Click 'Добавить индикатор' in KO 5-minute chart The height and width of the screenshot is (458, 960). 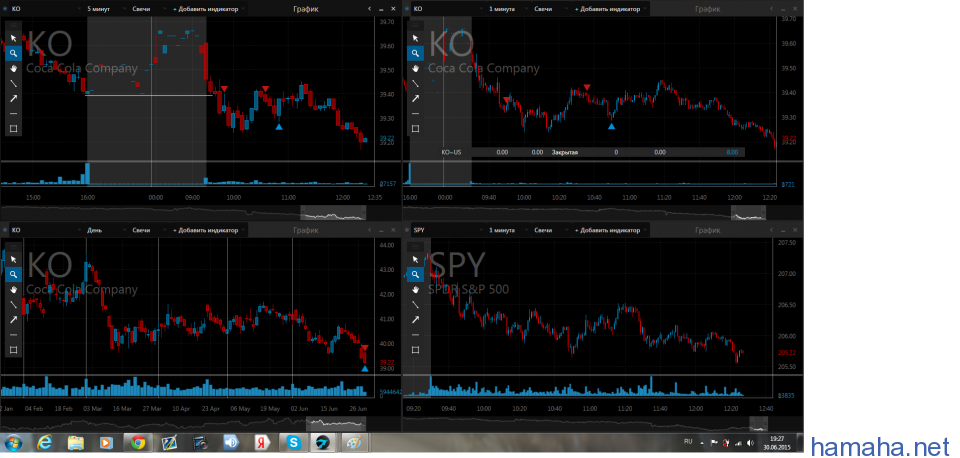pos(209,9)
